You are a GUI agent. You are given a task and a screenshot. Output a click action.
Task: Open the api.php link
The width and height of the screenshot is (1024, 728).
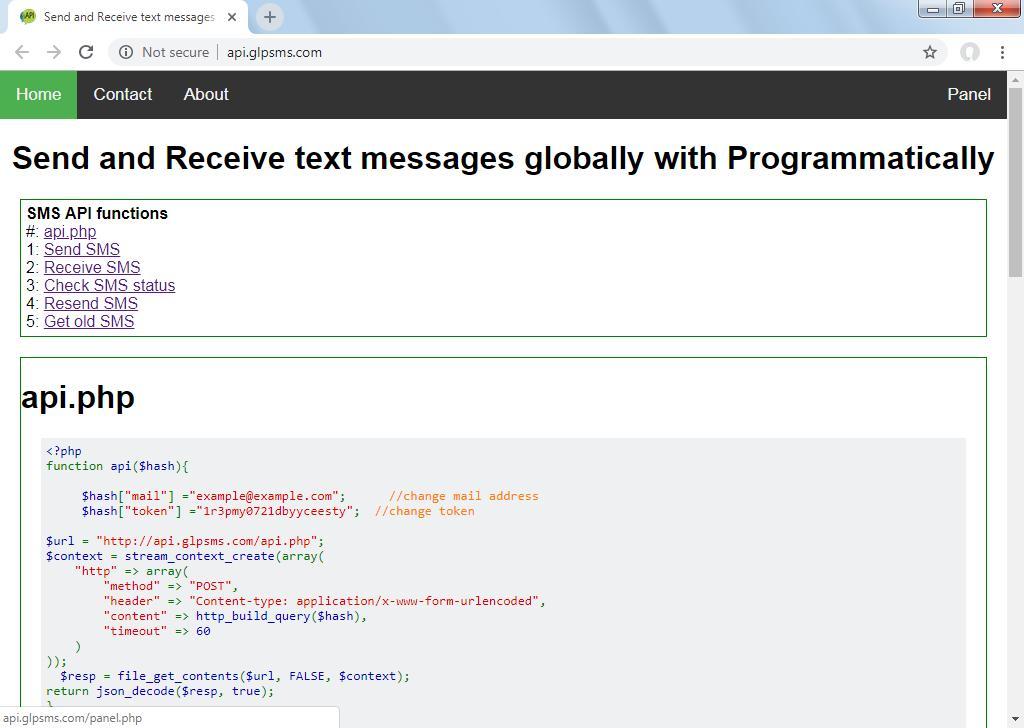70,231
